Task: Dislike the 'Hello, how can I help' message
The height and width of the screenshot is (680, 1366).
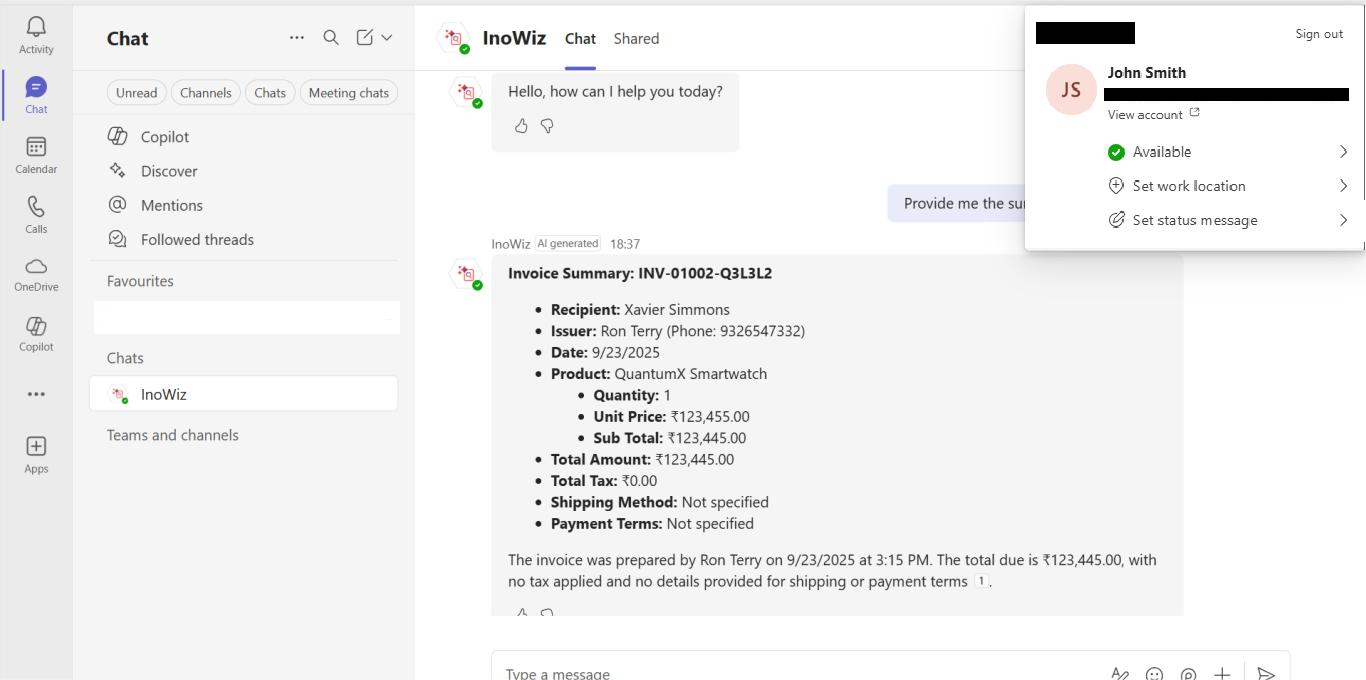Action: (x=547, y=126)
